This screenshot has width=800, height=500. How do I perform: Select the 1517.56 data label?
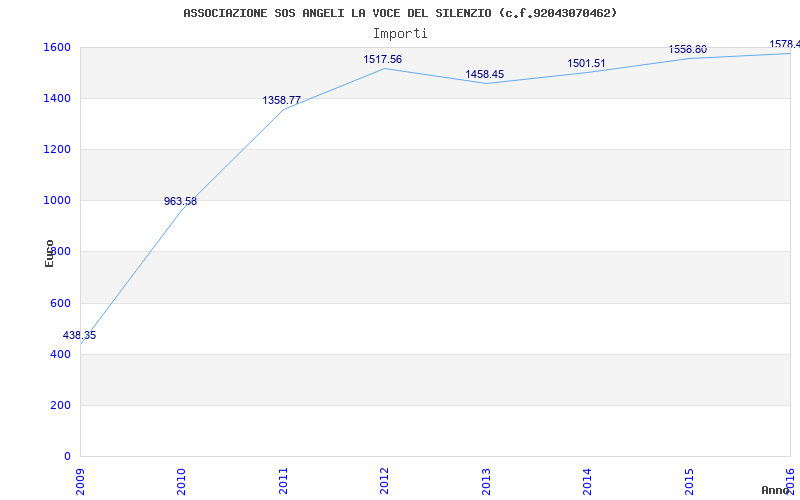(x=383, y=59)
